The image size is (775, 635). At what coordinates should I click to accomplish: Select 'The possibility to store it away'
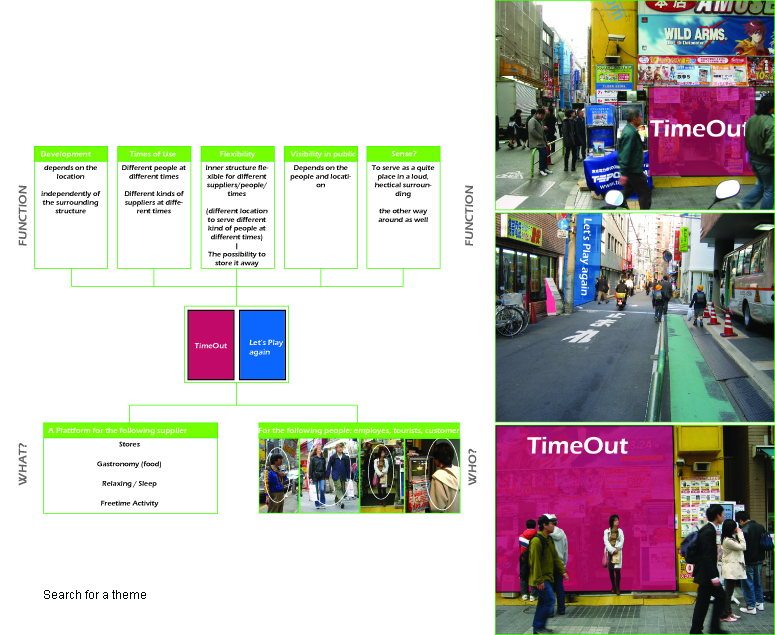click(237, 258)
